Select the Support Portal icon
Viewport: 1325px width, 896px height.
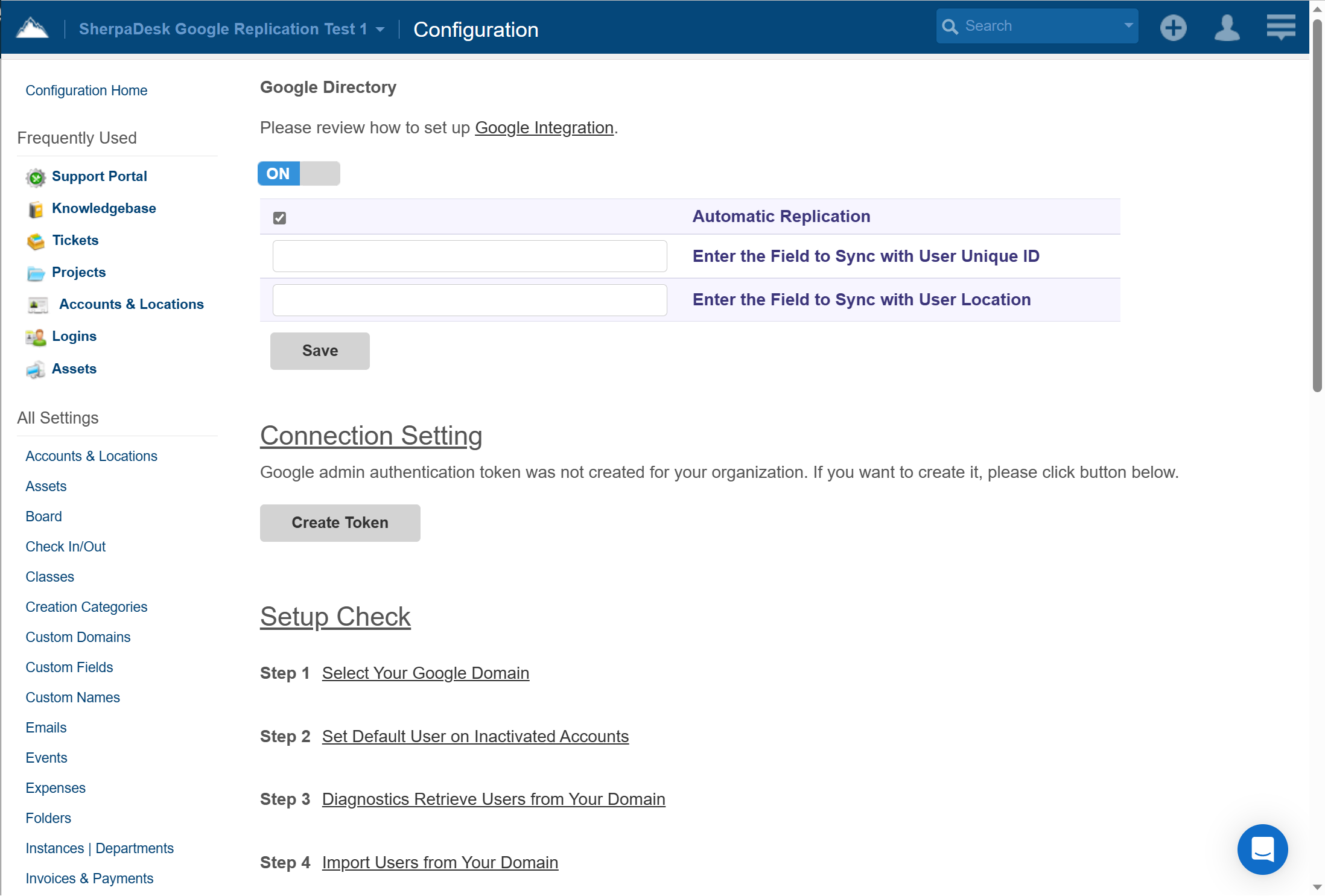tap(36, 177)
